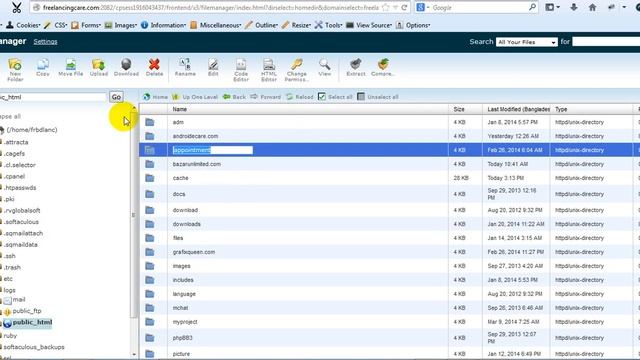Open the Images developer toolbar menu
640x360 pixels.
[x=121, y=25]
